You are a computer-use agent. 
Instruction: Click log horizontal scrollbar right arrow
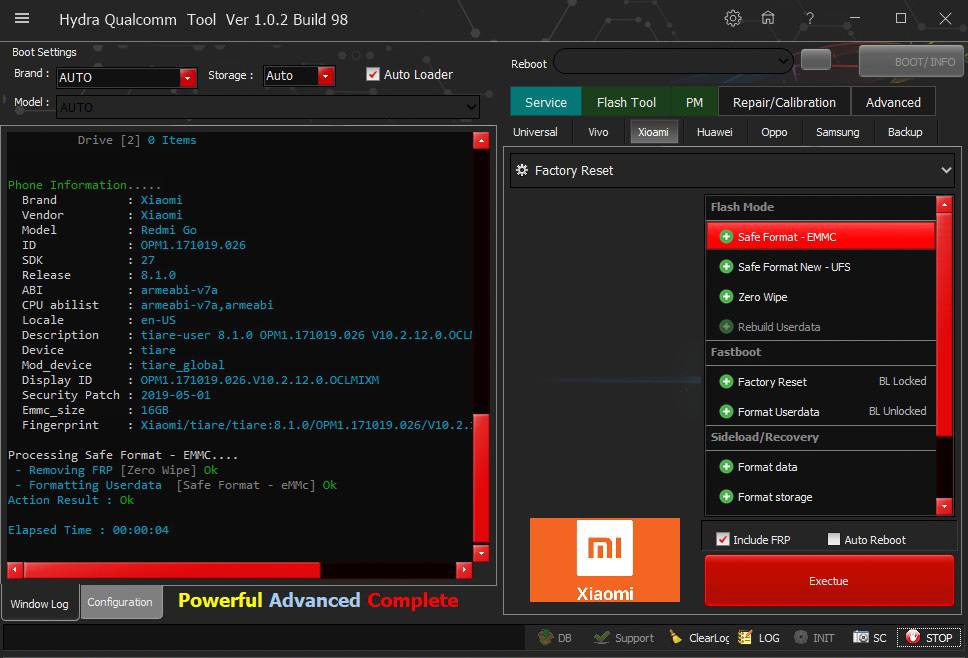point(464,570)
